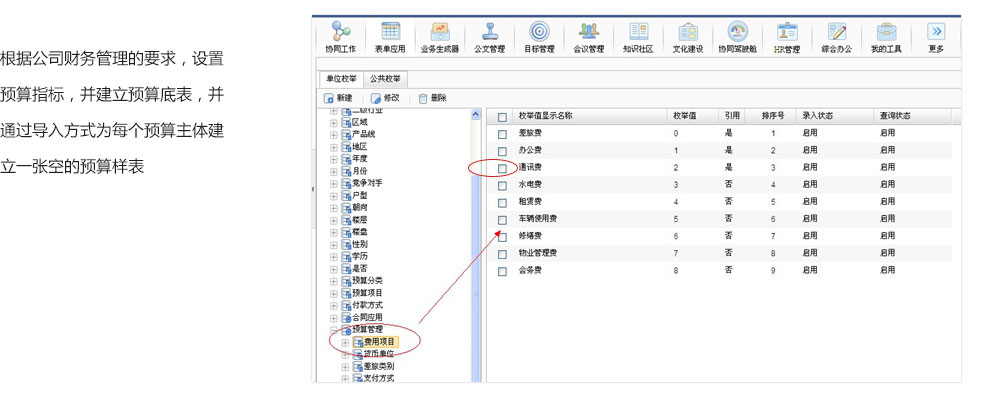Switch to the 公共枚举 tab
1003x396 pixels.
(x=385, y=79)
